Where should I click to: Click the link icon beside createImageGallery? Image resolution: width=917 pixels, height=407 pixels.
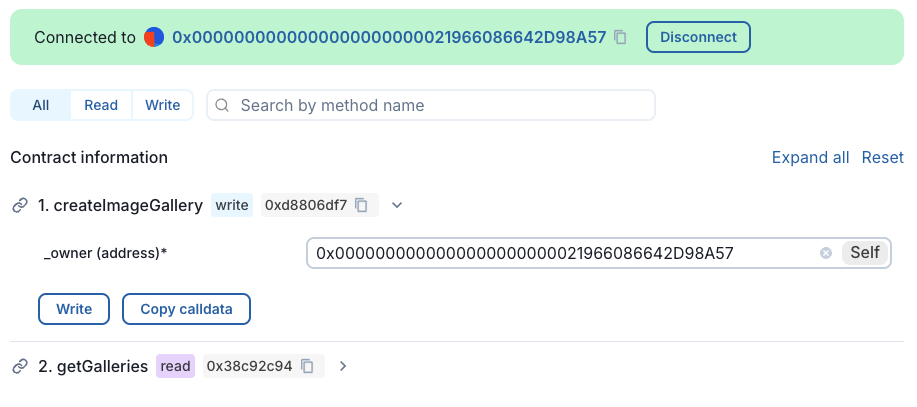tap(19, 205)
